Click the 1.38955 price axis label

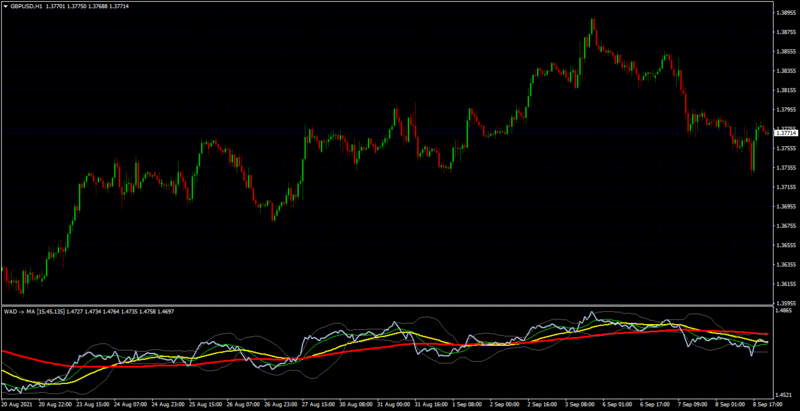[786, 12]
